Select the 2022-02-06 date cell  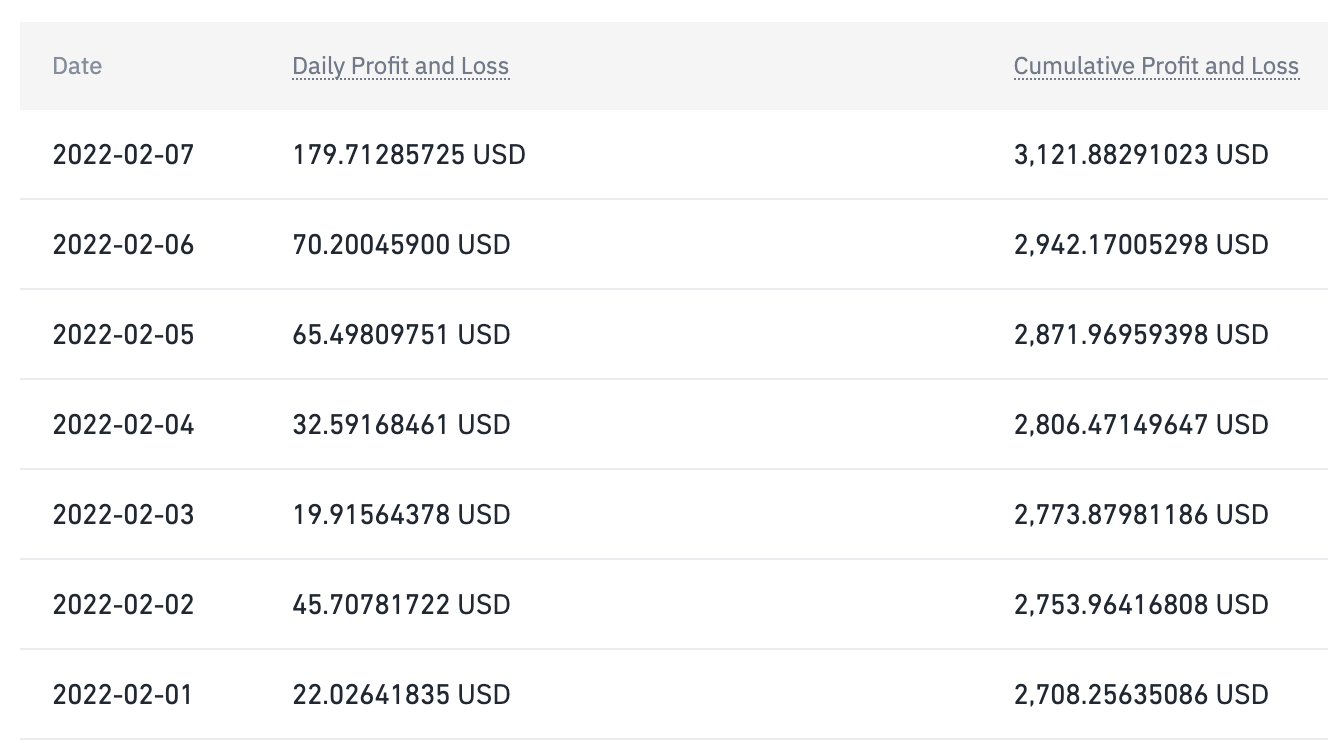point(123,245)
